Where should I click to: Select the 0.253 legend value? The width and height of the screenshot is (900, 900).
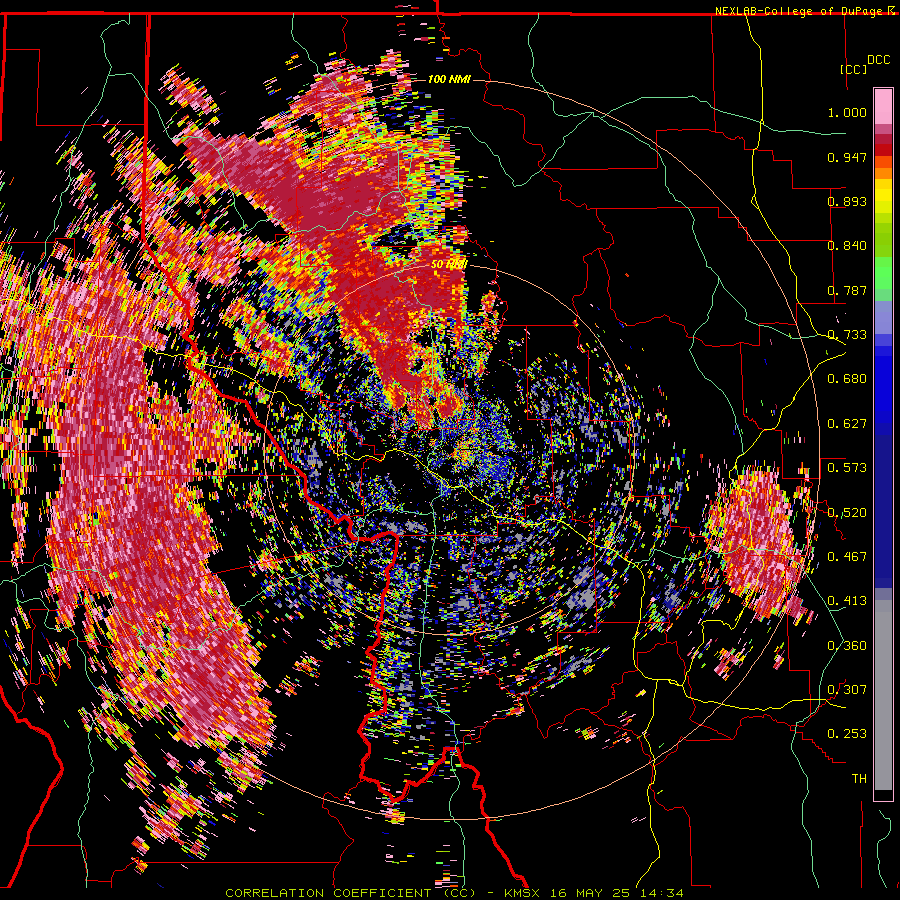pyautogui.click(x=847, y=734)
